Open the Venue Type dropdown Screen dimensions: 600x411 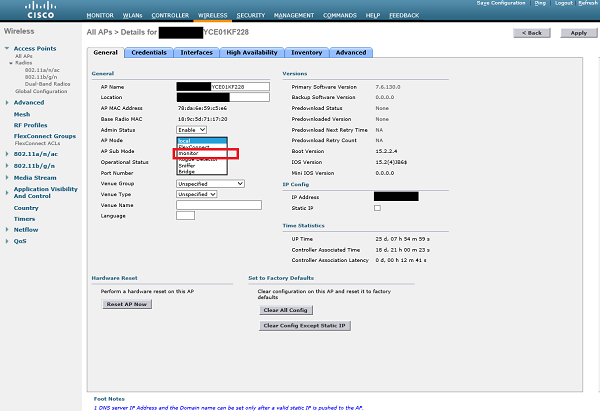pyautogui.click(x=197, y=194)
